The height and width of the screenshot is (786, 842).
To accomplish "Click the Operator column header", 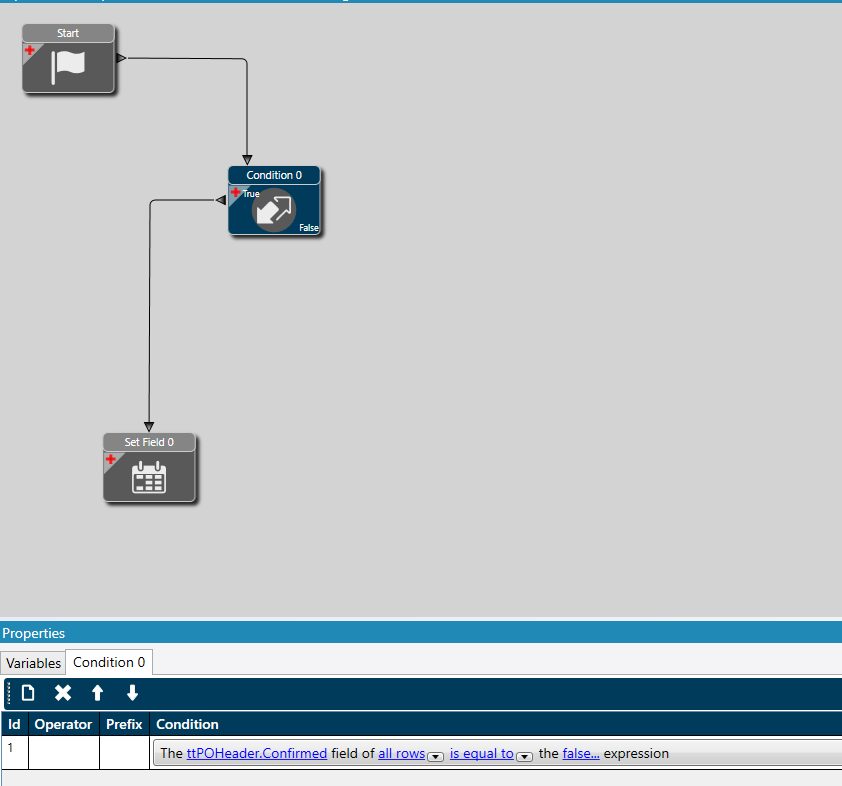I will (x=64, y=724).
